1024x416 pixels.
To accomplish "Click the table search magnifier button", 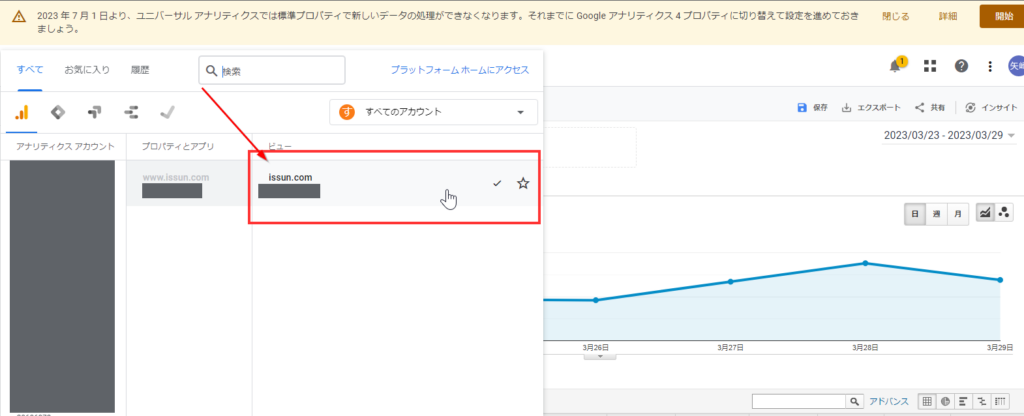I will [x=854, y=401].
